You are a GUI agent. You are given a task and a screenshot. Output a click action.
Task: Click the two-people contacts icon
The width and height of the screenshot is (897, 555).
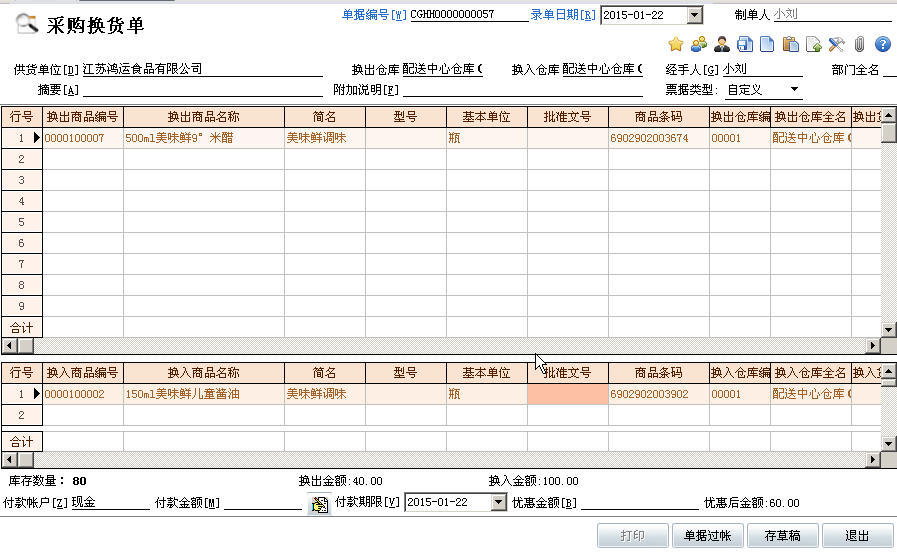pos(698,44)
